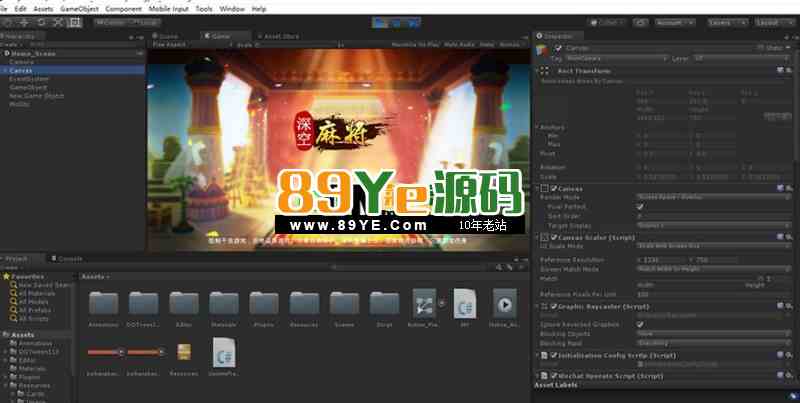Open the Rect Transform help book icon
800x403 pixels.
[781, 70]
